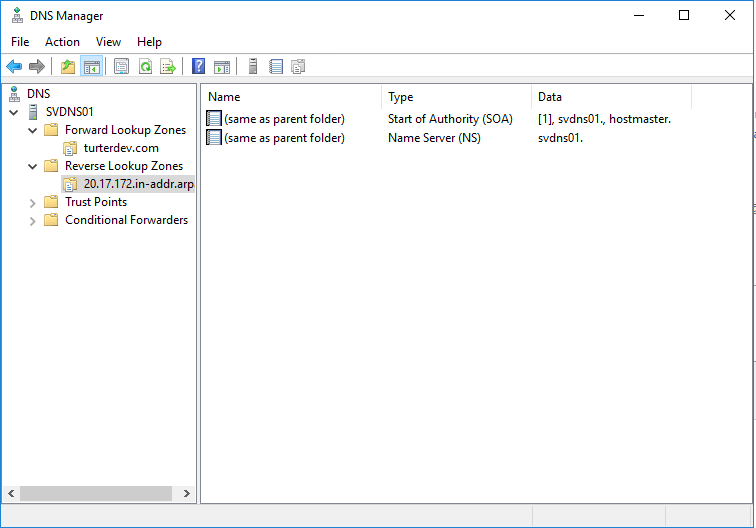The width and height of the screenshot is (756, 528).
Task: Select the DNS root label in tree
Action: (39, 94)
